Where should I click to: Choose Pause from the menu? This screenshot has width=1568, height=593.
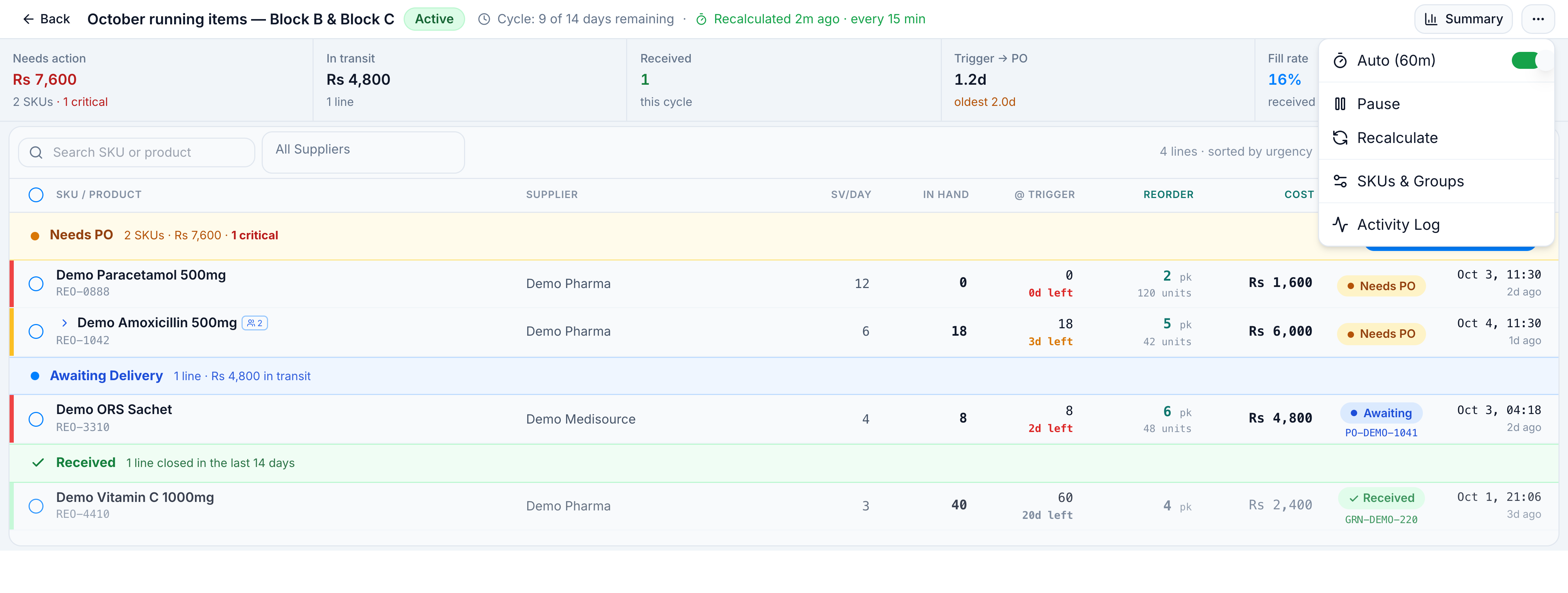1436,104
